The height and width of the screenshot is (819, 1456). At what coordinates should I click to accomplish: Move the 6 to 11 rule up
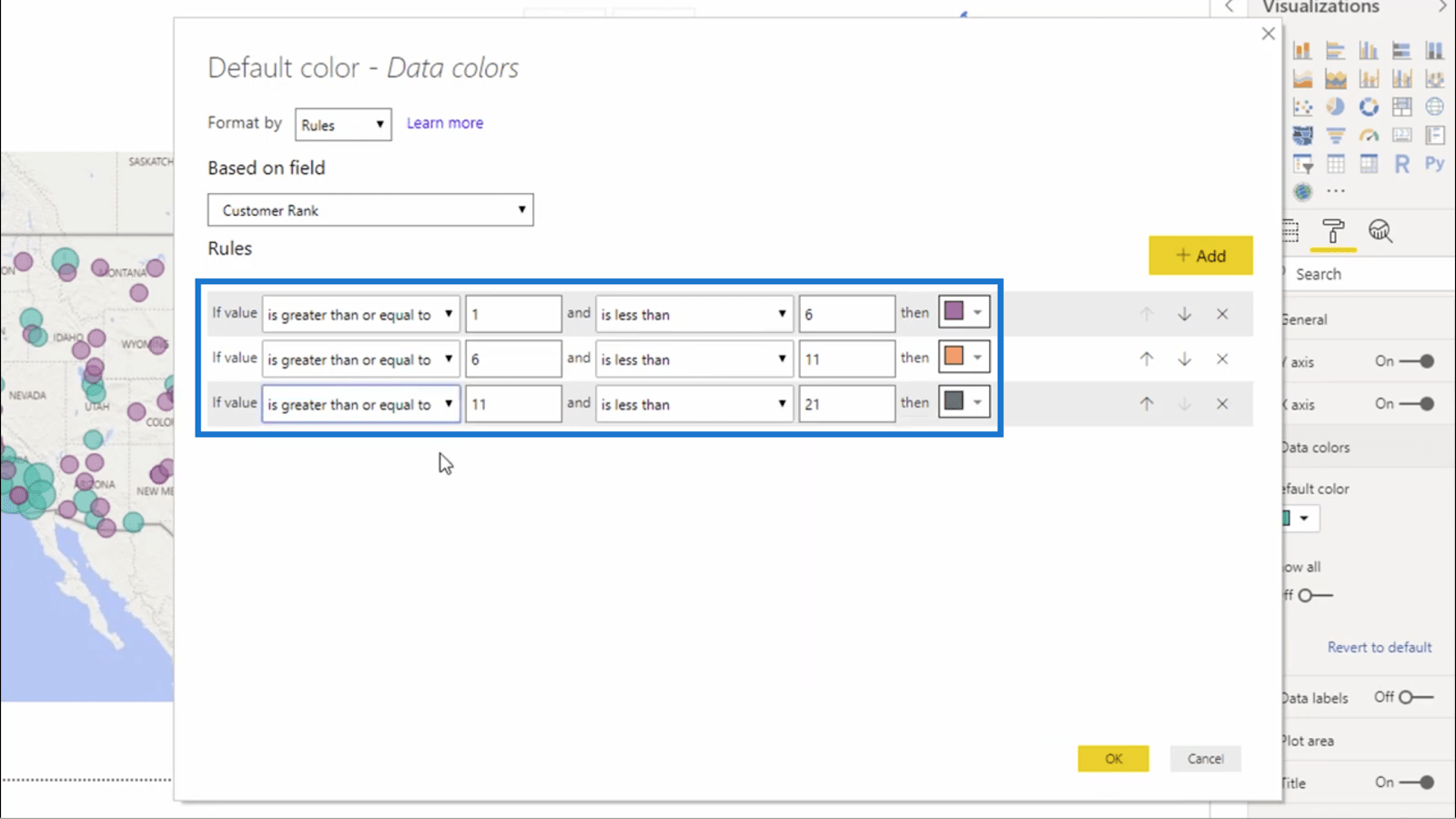[1147, 359]
